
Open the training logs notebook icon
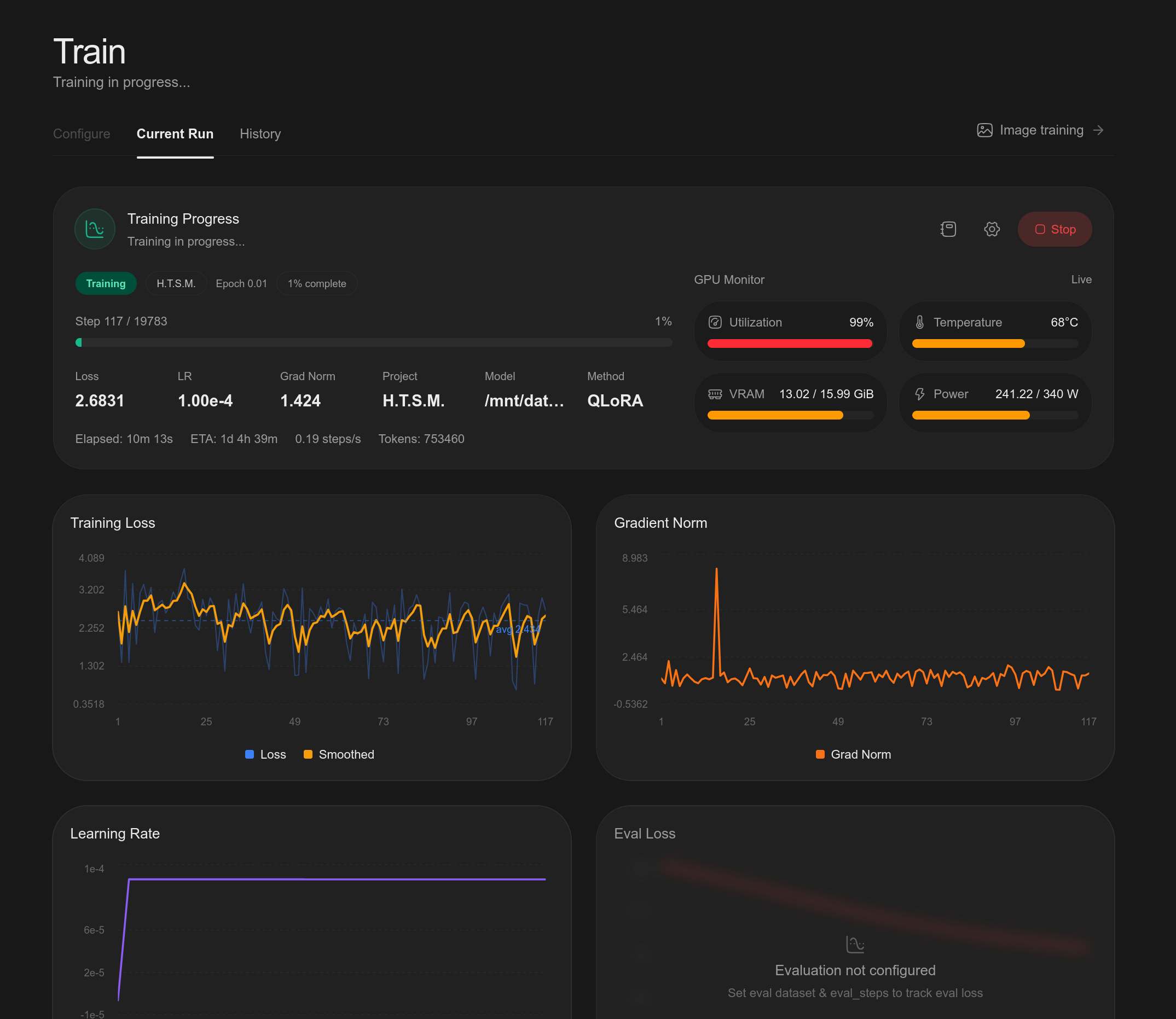pyautogui.click(x=948, y=229)
